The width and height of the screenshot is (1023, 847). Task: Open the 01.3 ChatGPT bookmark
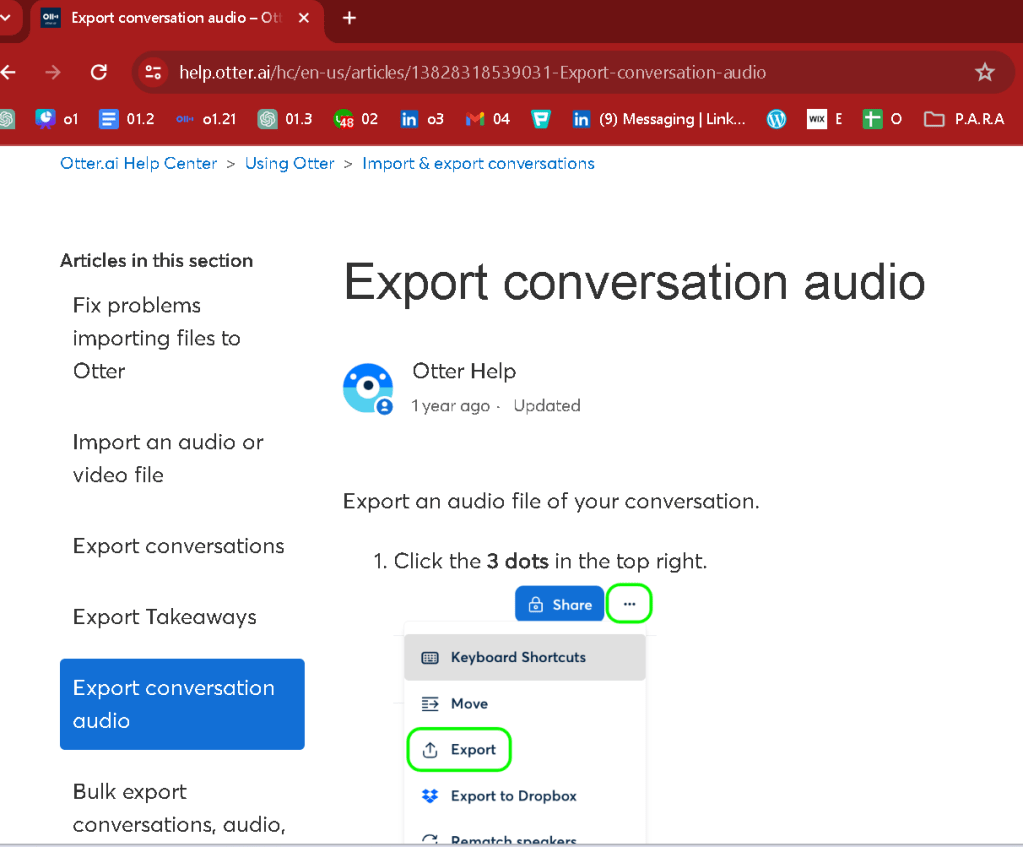[x=285, y=119]
